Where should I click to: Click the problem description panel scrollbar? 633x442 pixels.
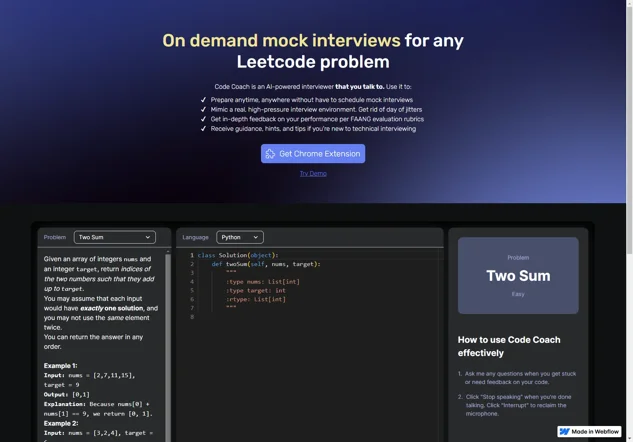pos(168,345)
